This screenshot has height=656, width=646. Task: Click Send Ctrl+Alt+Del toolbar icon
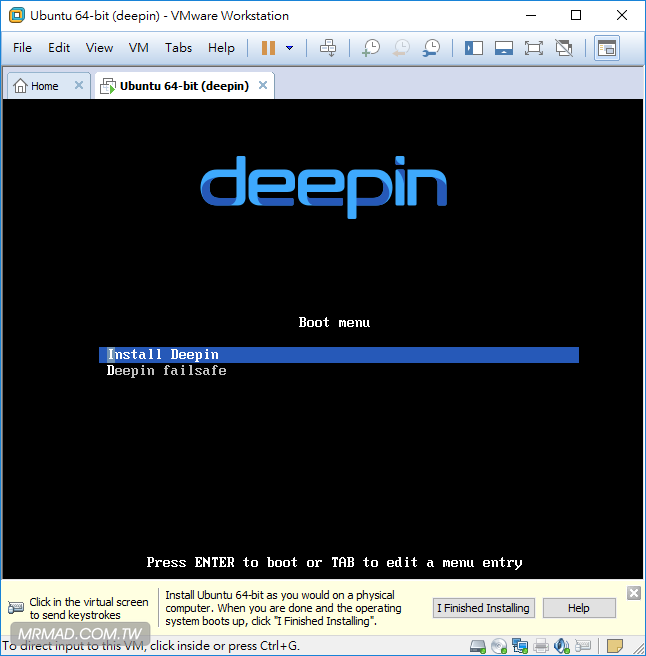coord(328,48)
